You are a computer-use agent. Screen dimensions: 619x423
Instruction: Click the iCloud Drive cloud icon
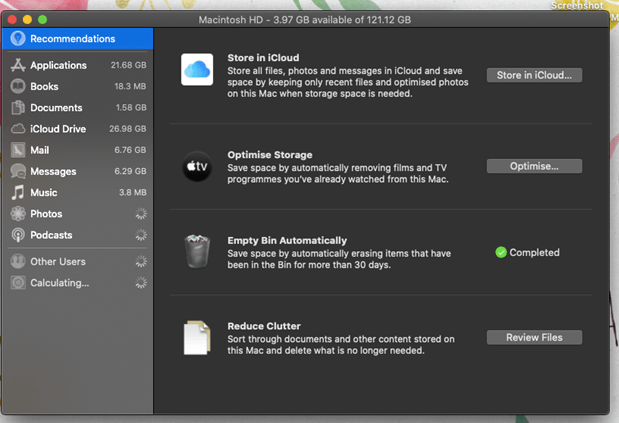click(x=18, y=129)
